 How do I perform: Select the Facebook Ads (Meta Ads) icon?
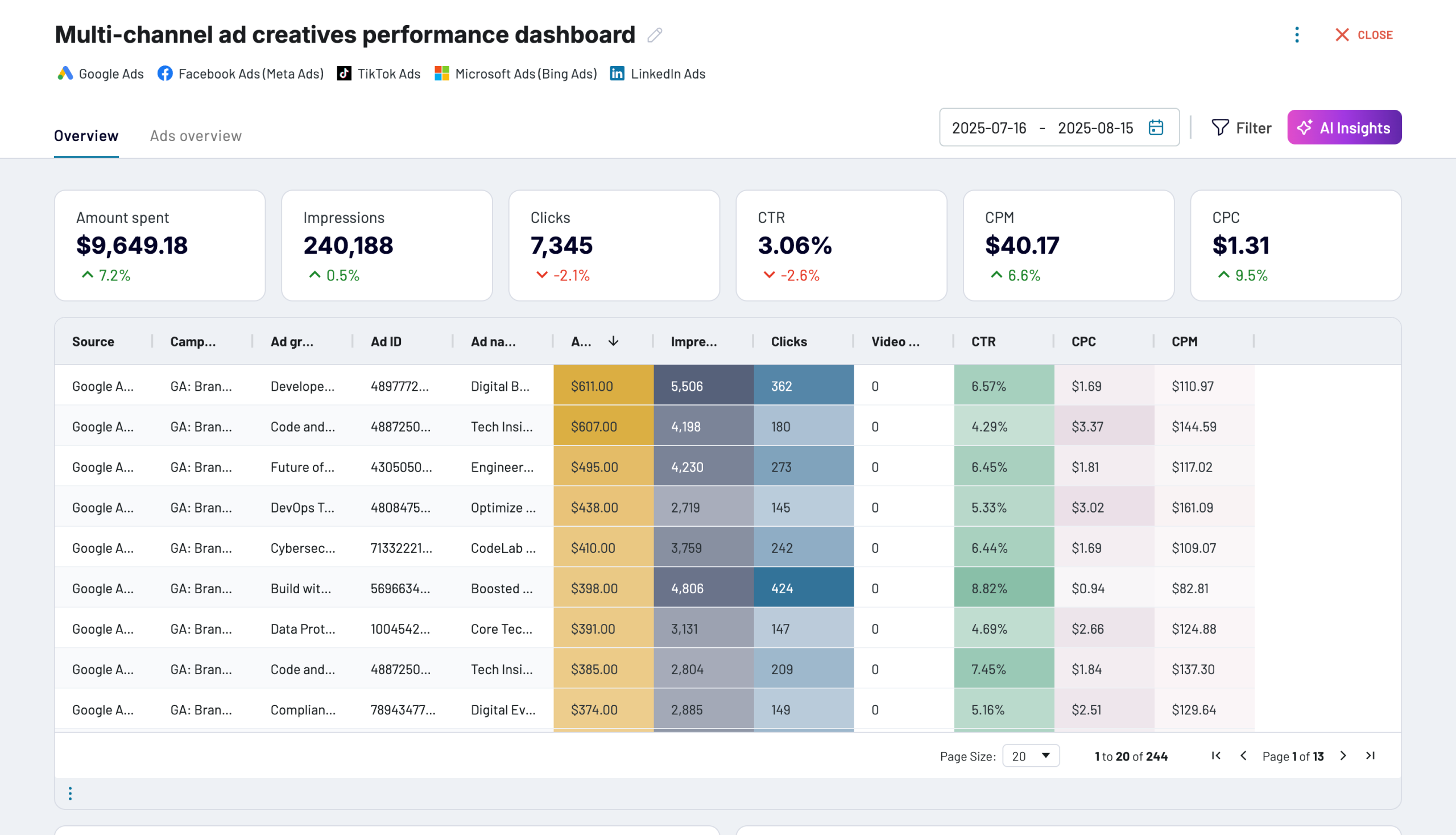tap(164, 73)
